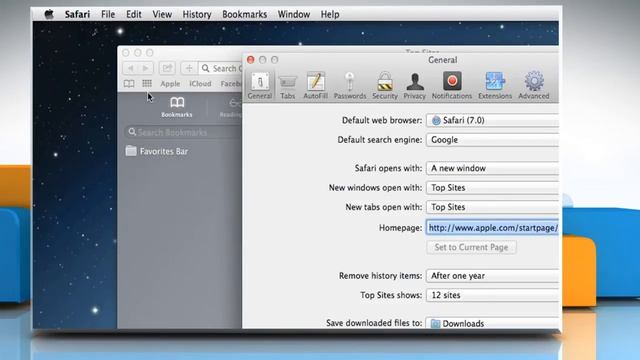Open the Safari menu

tap(77, 15)
